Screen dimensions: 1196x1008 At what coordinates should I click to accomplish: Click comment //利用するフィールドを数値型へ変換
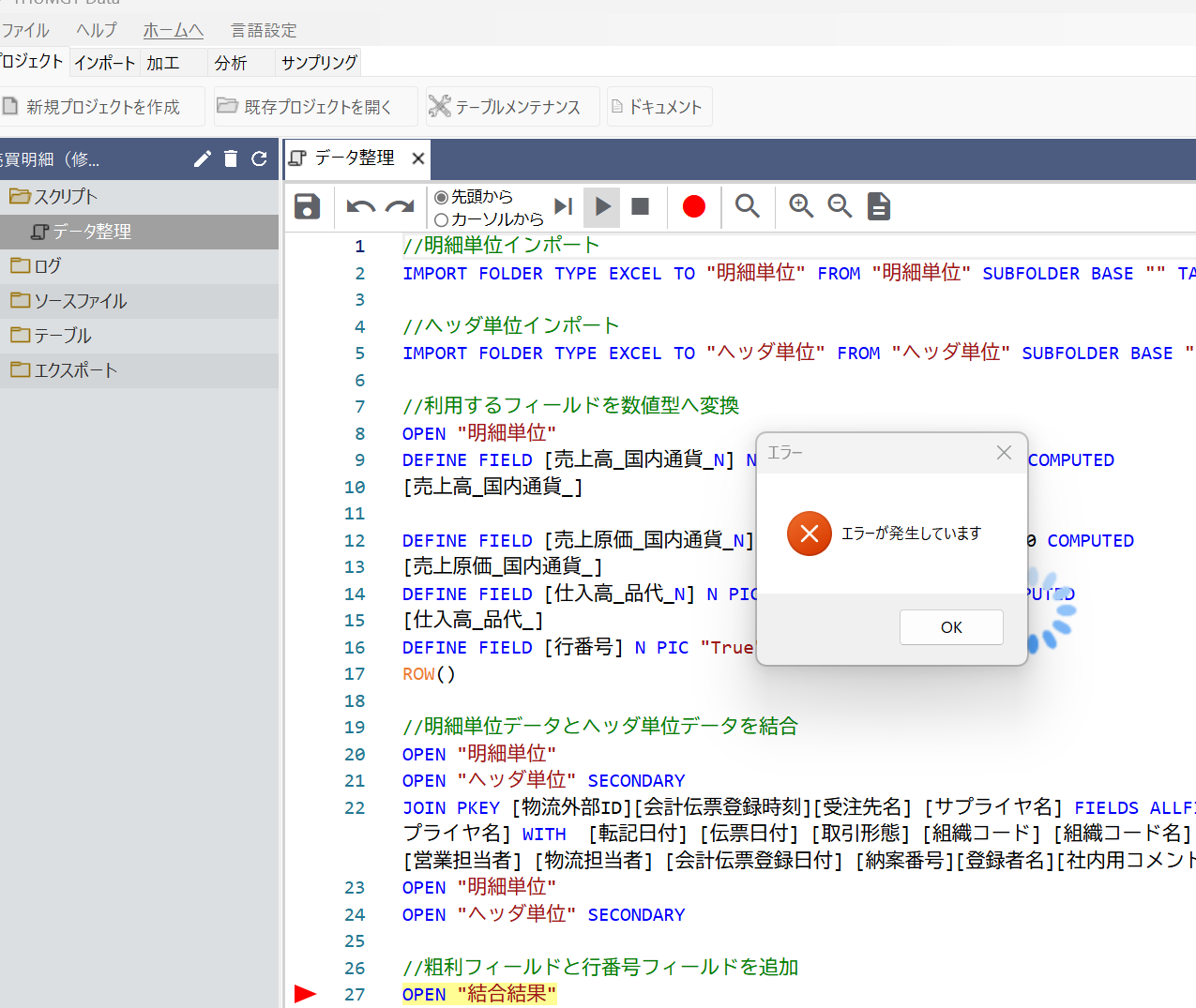point(570,406)
